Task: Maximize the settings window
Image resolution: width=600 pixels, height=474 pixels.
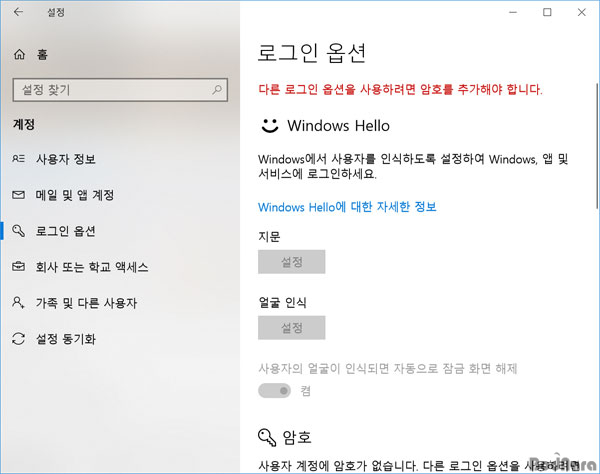Action: click(x=547, y=12)
